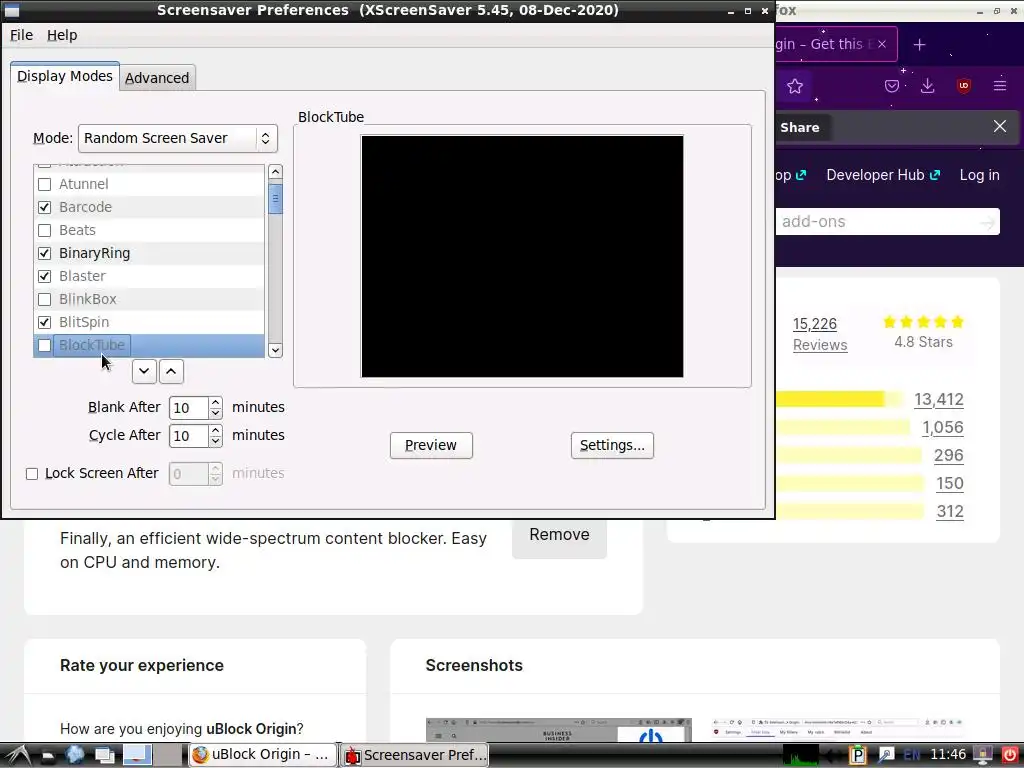Open the 15,226 Reviews link

(820, 334)
